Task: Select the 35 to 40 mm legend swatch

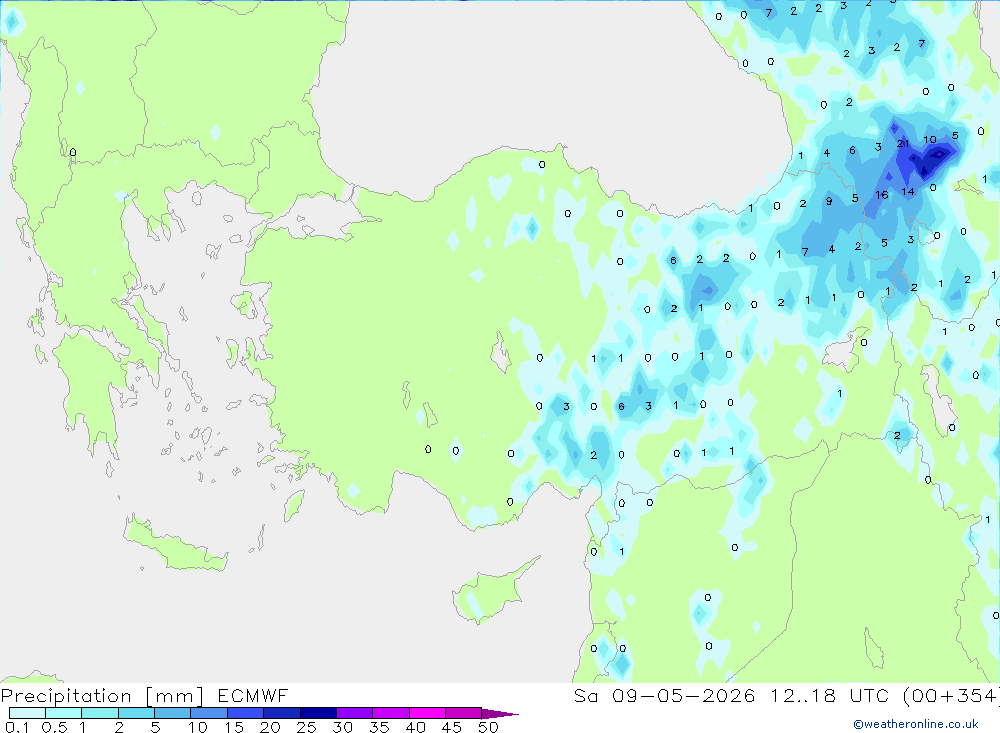Action: tap(390, 713)
